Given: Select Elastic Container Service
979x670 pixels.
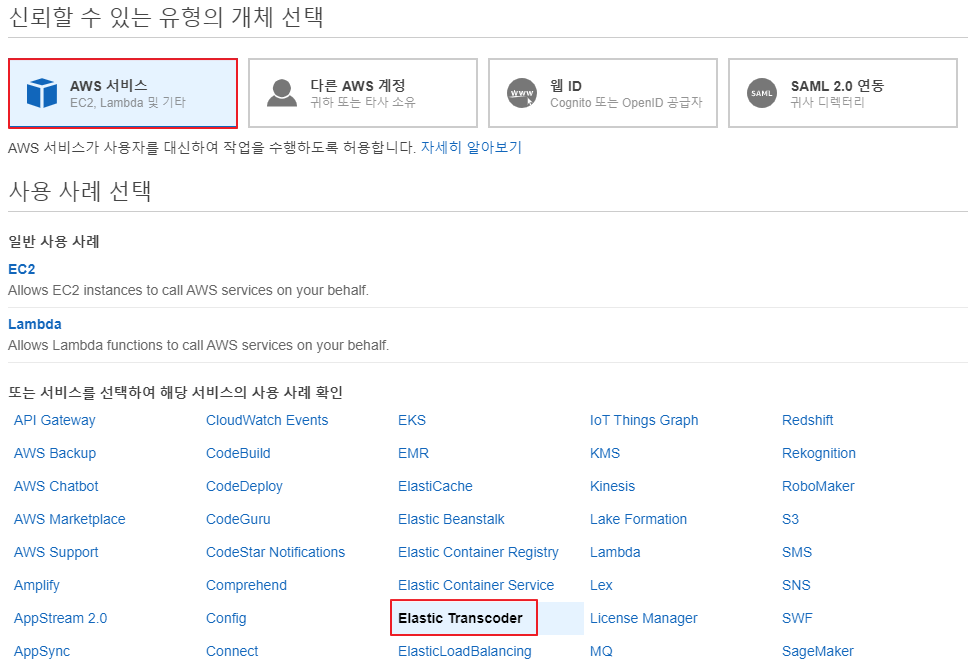Looking at the screenshot, I should click(476, 586).
